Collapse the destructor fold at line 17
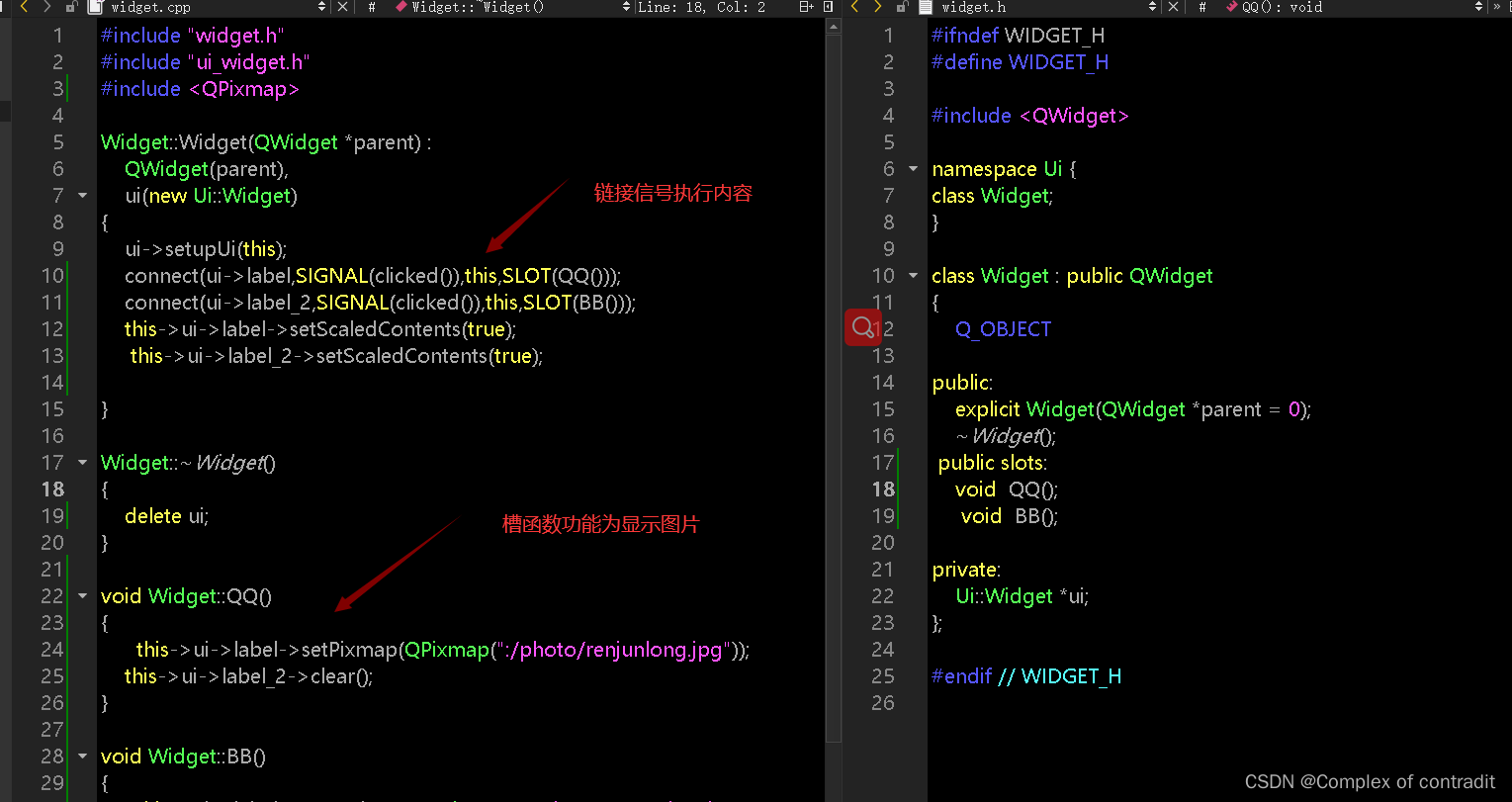The height and width of the screenshot is (802, 1512). 82,462
